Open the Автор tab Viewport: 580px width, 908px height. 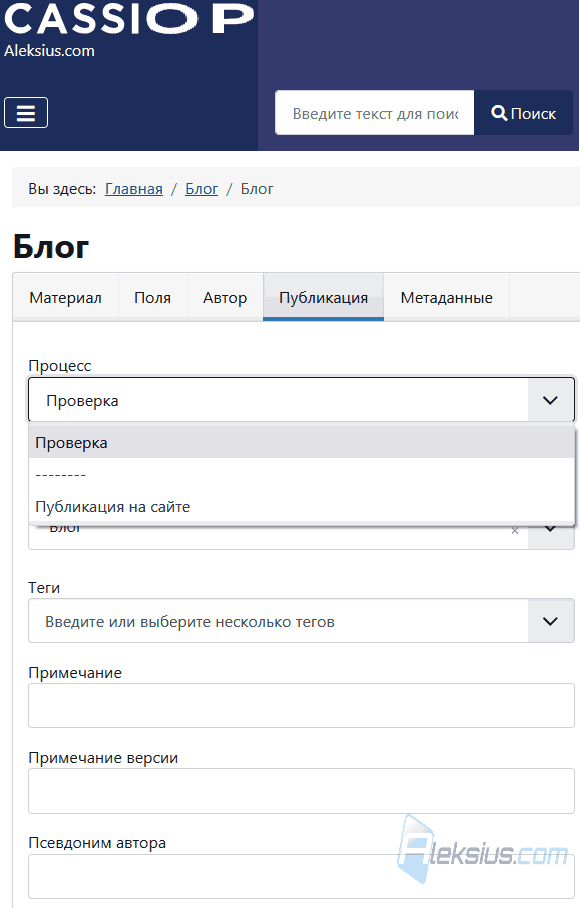225,298
